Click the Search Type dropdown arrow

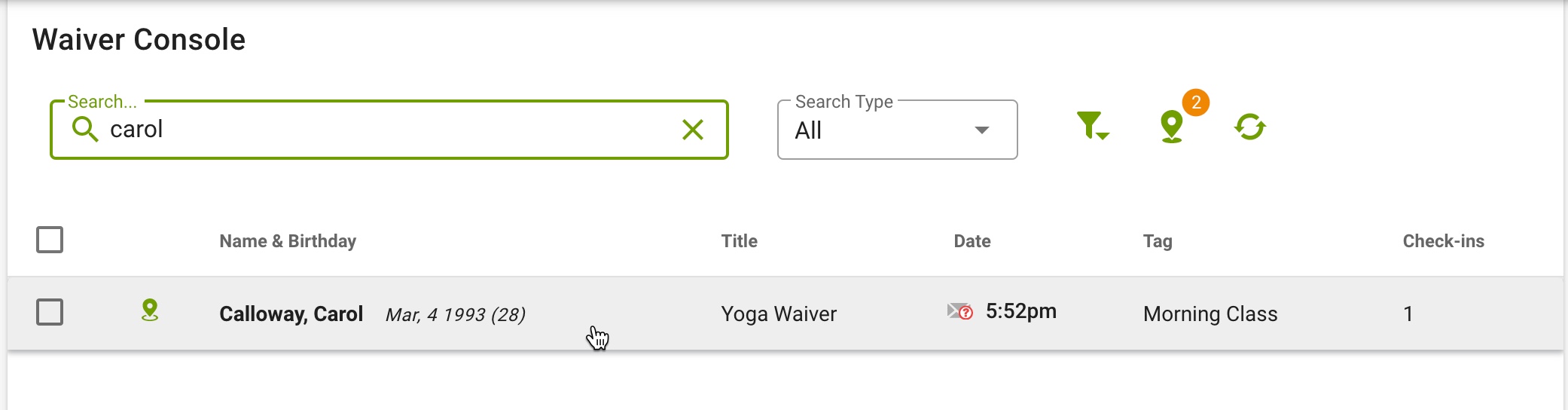click(x=982, y=130)
